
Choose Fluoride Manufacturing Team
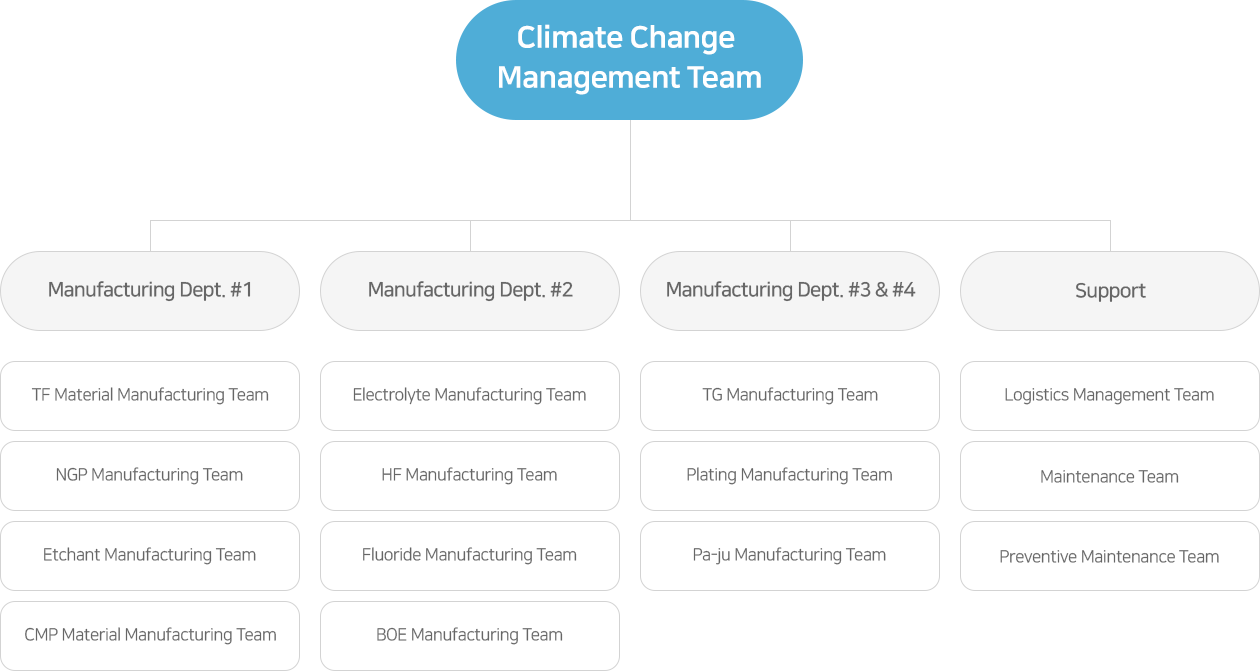tap(470, 556)
